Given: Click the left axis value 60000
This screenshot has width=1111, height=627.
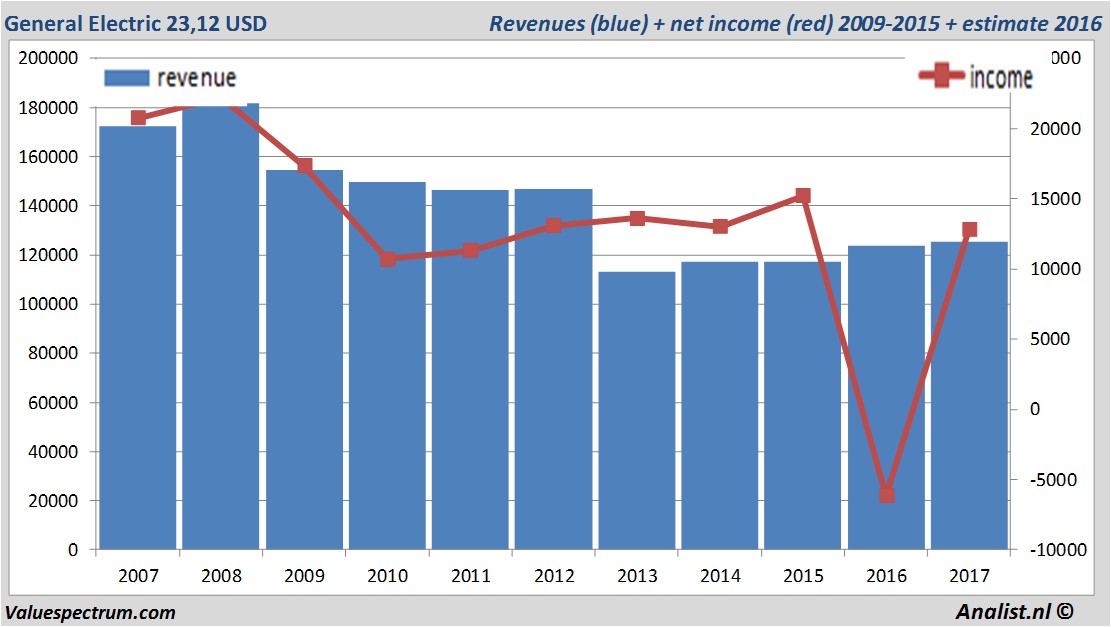Looking at the screenshot, I should [53, 402].
